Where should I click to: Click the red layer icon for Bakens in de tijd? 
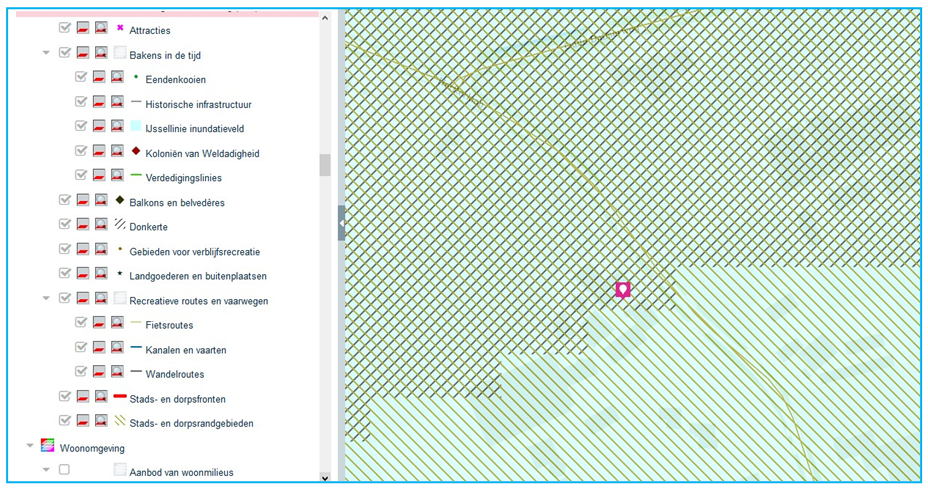click(x=83, y=53)
